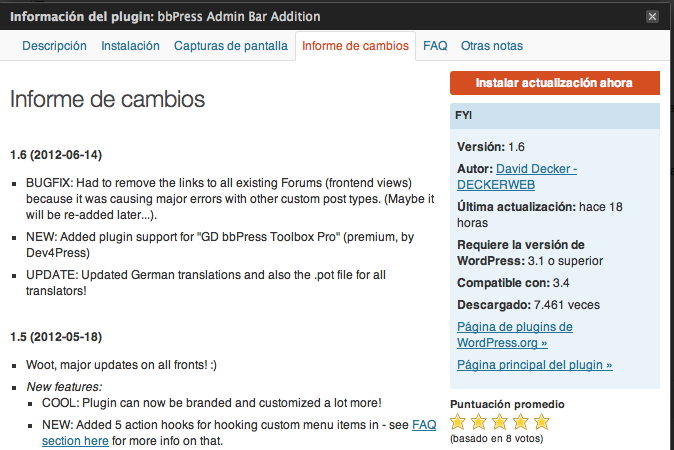Click the third rating star
Viewport: 674px width, 450px height.
tap(500, 423)
